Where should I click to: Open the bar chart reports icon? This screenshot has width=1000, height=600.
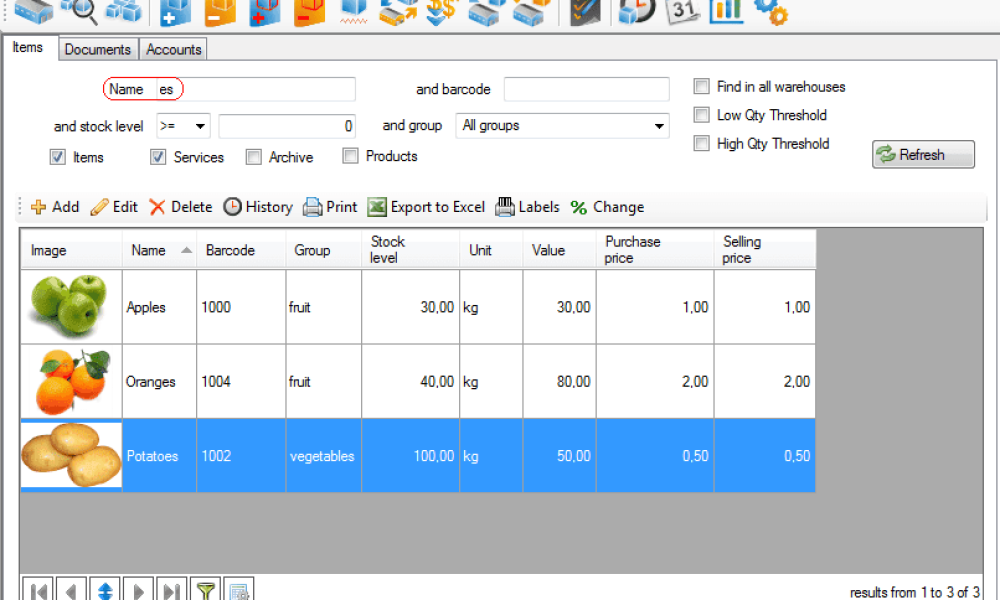726,11
